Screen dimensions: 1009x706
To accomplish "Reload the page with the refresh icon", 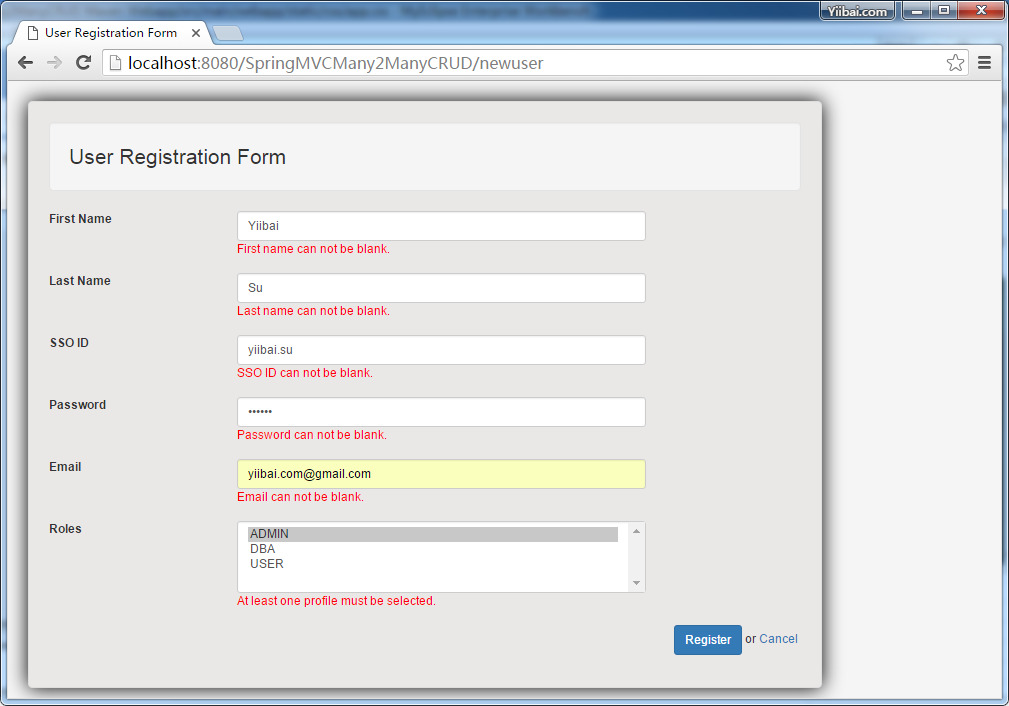I will [x=83, y=62].
